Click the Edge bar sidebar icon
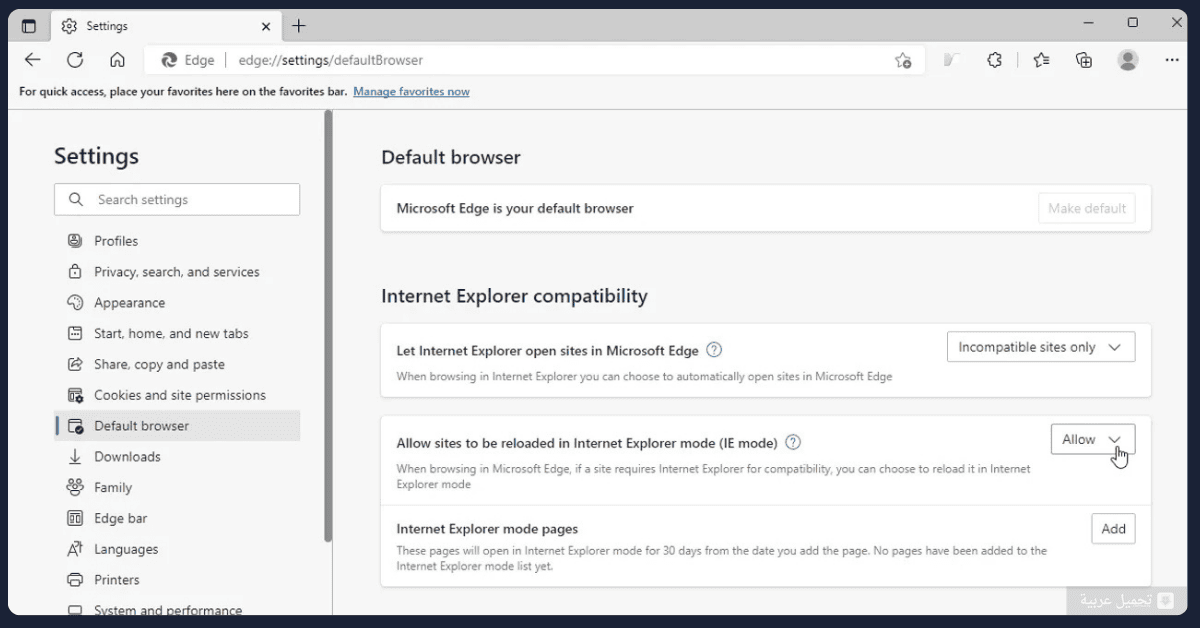Image resolution: width=1200 pixels, height=628 pixels. (75, 519)
